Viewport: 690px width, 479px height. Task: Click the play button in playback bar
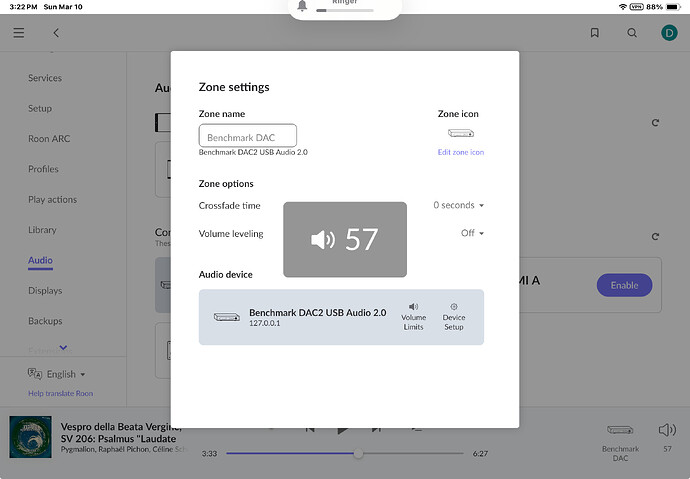pyautogui.click(x=342, y=430)
